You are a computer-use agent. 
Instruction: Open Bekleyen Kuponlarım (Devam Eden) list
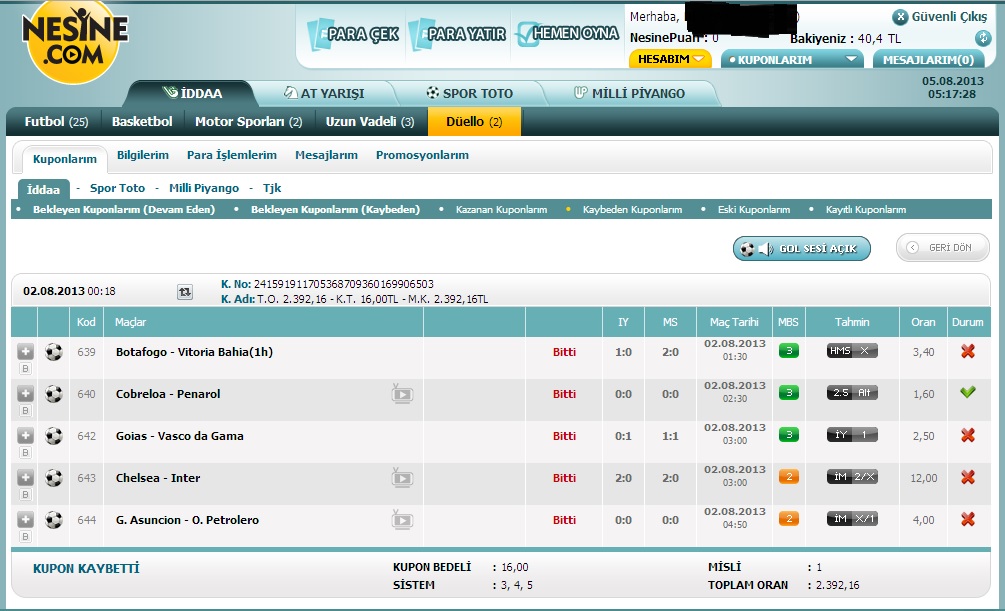[124, 210]
